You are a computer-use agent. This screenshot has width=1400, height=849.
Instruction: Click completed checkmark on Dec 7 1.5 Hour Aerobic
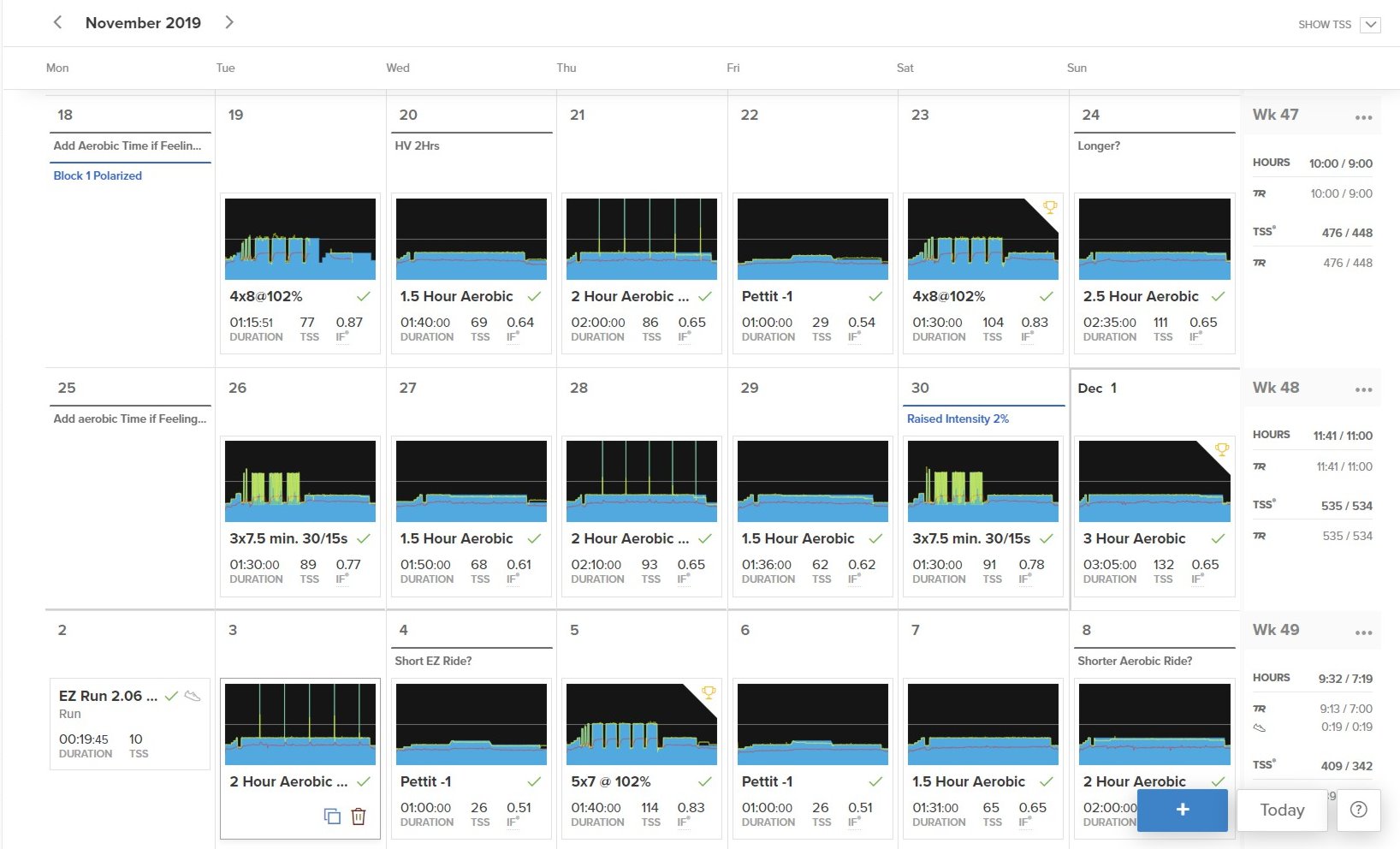point(1046,781)
